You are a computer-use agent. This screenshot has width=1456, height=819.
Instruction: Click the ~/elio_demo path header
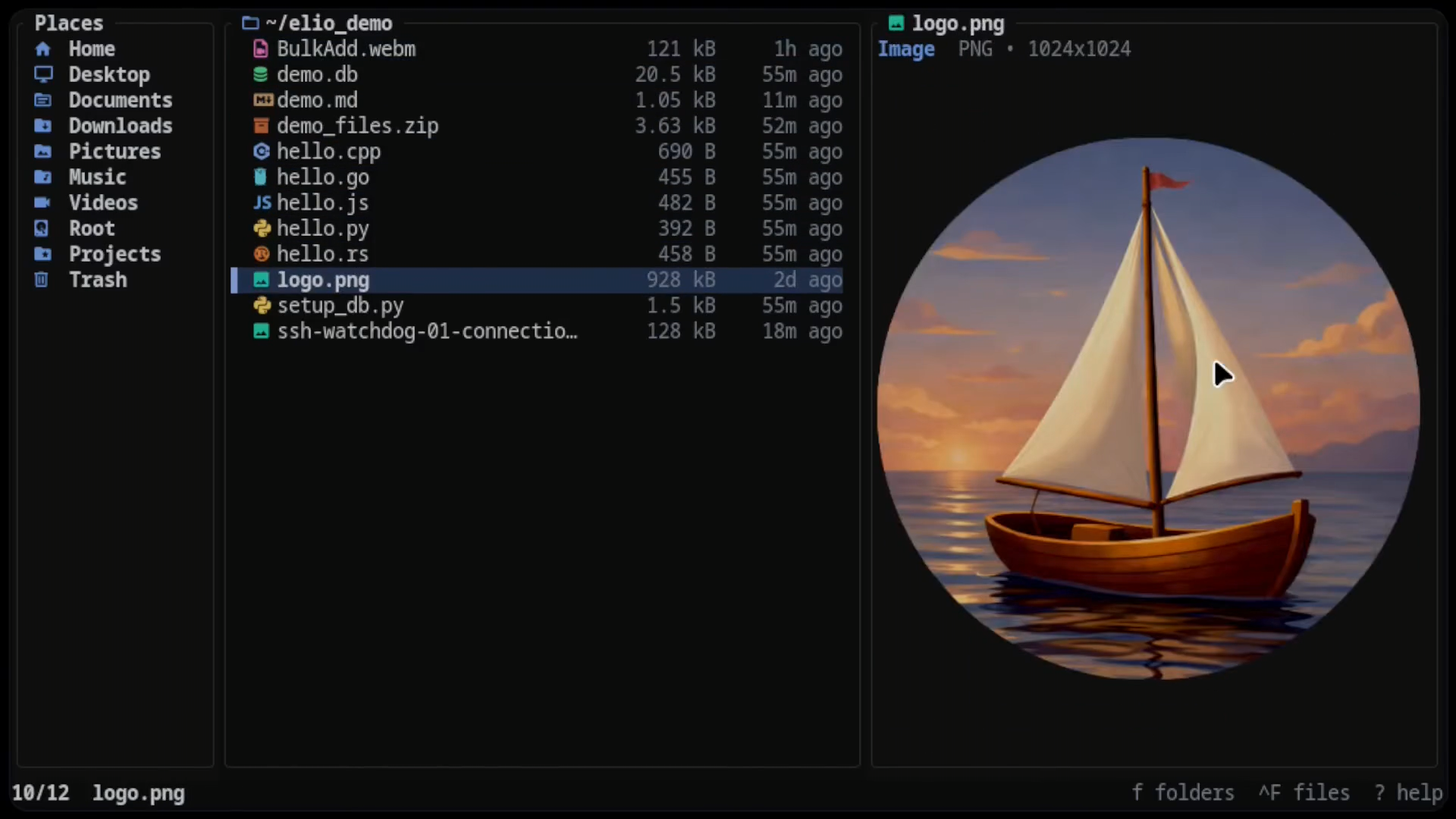[x=328, y=24]
